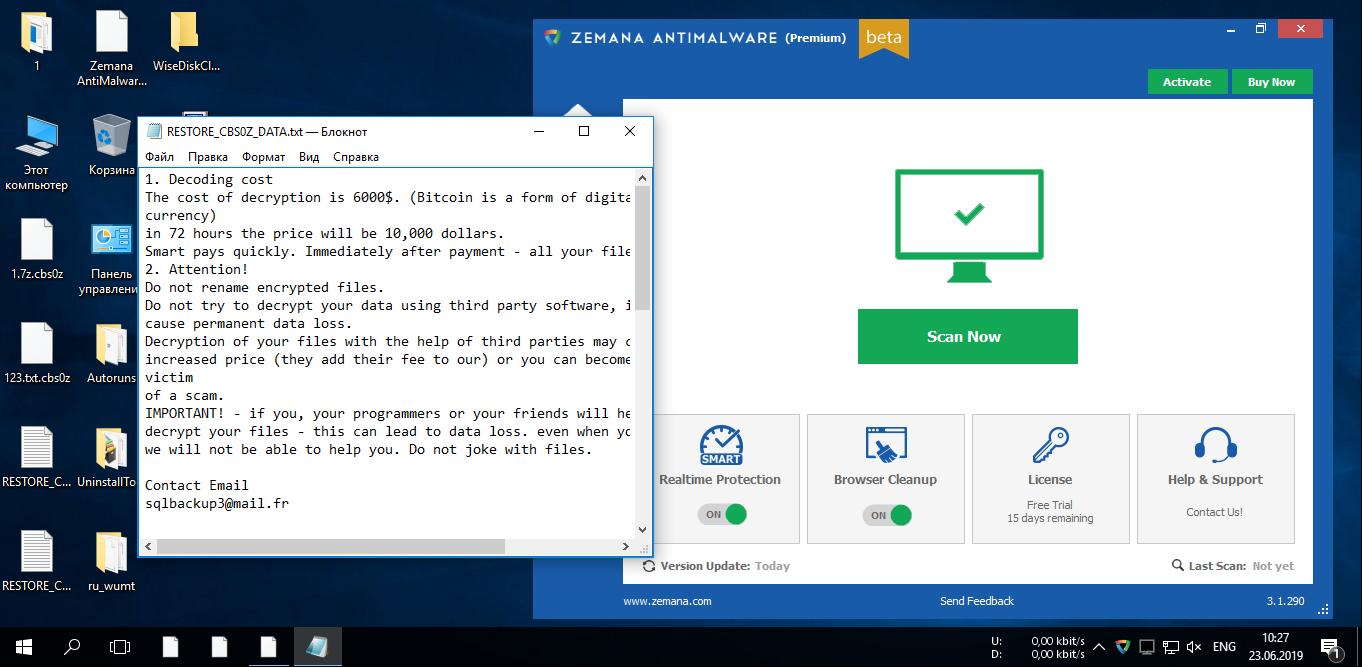
Task: Select the ru_wumt folder on desktop
Action: [111, 561]
